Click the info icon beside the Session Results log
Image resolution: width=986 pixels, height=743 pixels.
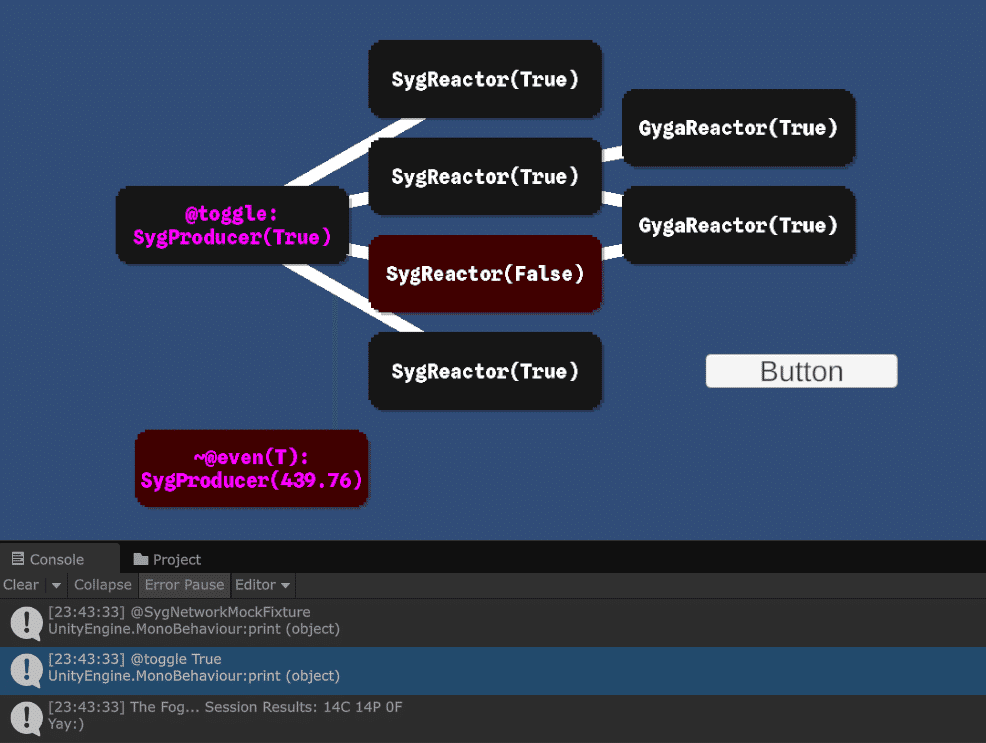pos(26,718)
